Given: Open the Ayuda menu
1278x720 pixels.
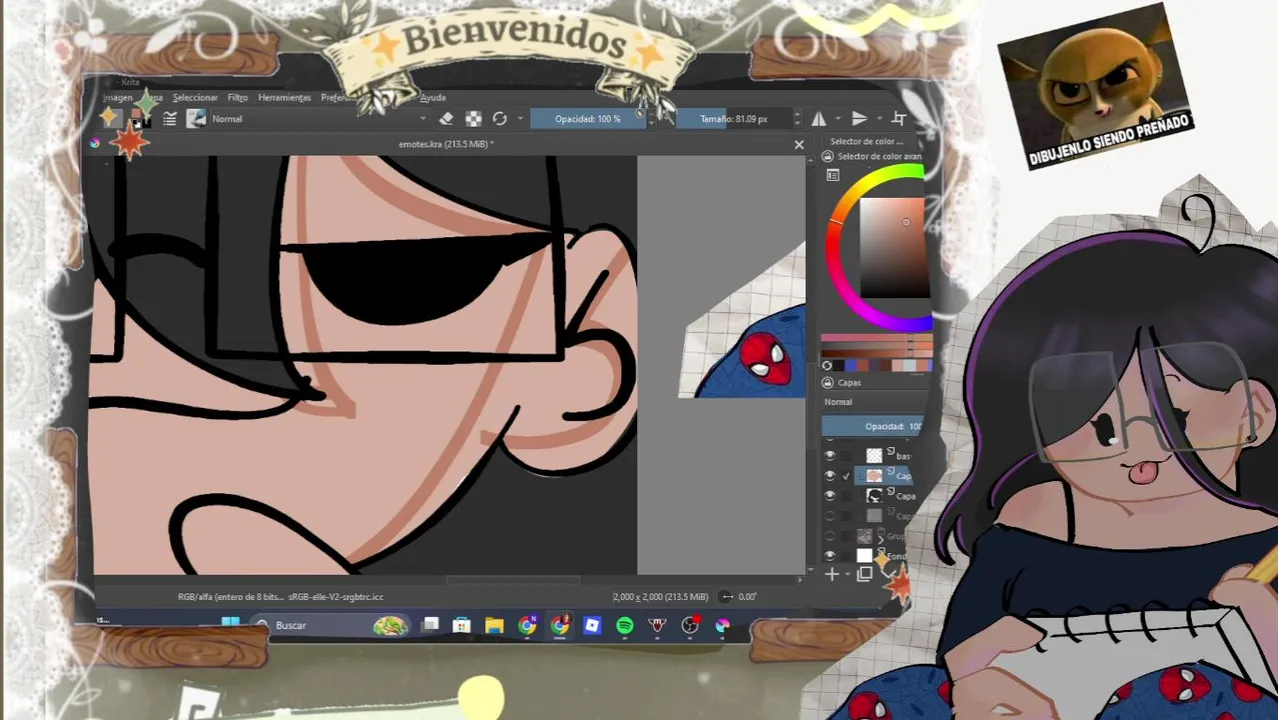Looking at the screenshot, I should tap(433, 97).
